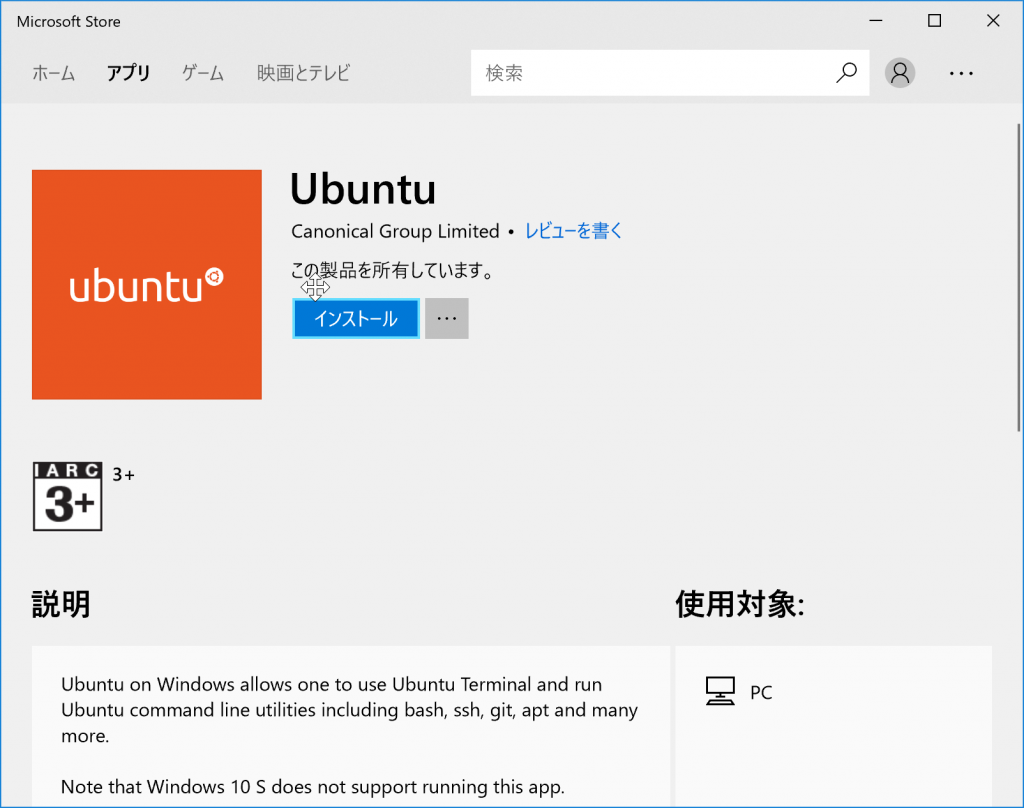The width and height of the screenshot is (1024, 808).
Task: Open the top-right ellipsis menu
Action: tap(961, 74)
